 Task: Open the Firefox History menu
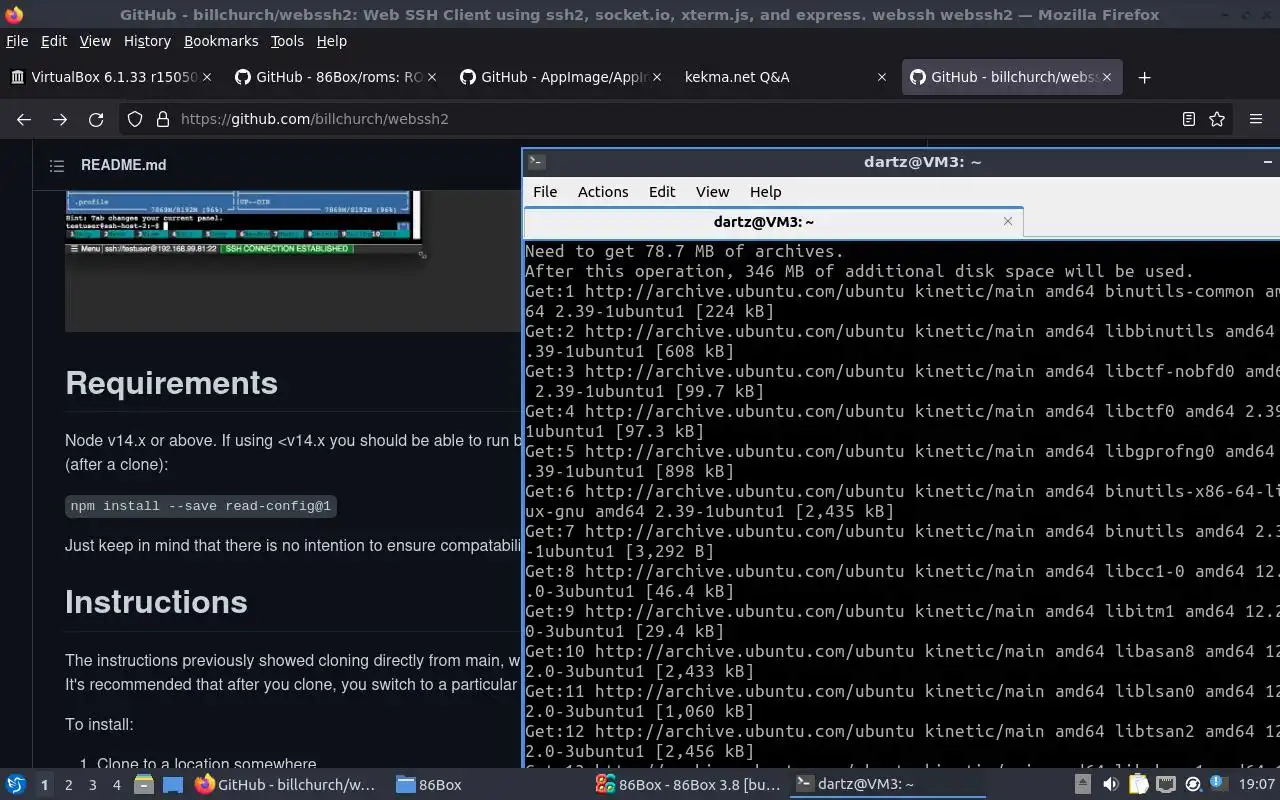tap(147, 41)
